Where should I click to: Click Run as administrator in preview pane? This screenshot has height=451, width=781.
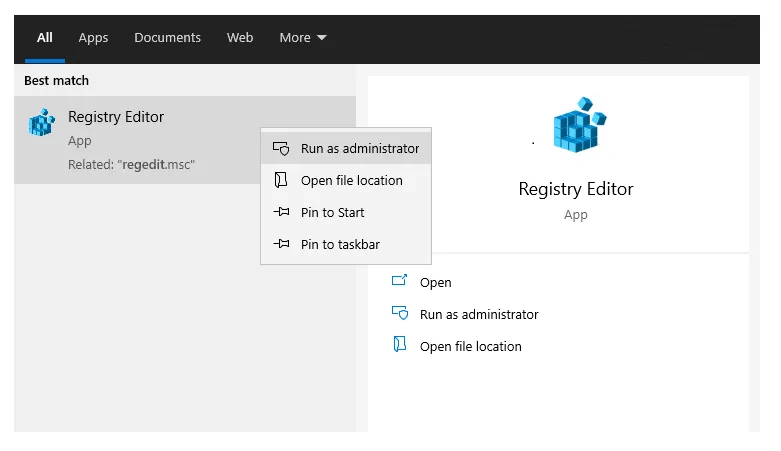tap(479, 314)
